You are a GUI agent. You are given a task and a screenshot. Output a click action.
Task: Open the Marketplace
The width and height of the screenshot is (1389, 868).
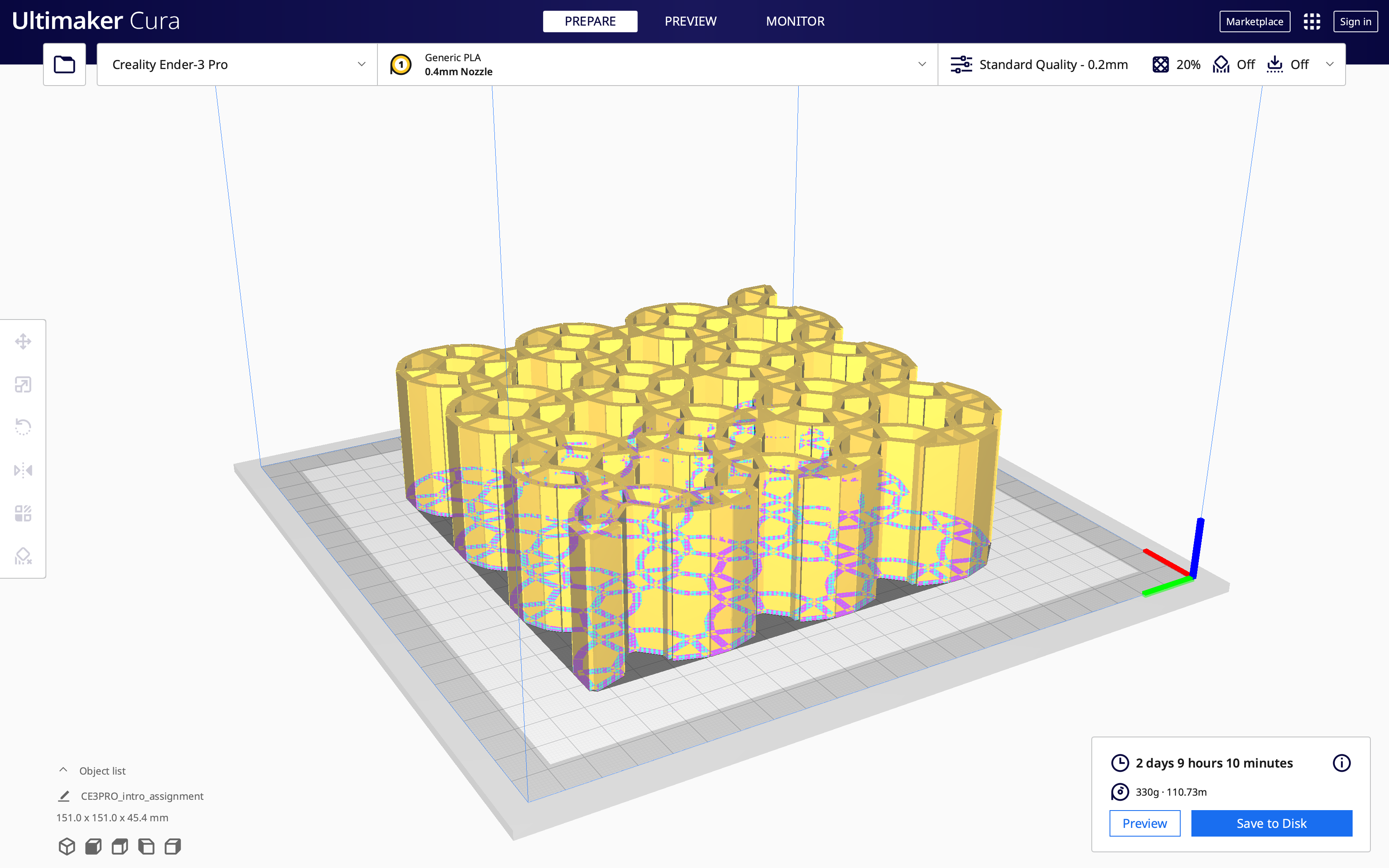pyautogui.click(x=1254, y=22)
